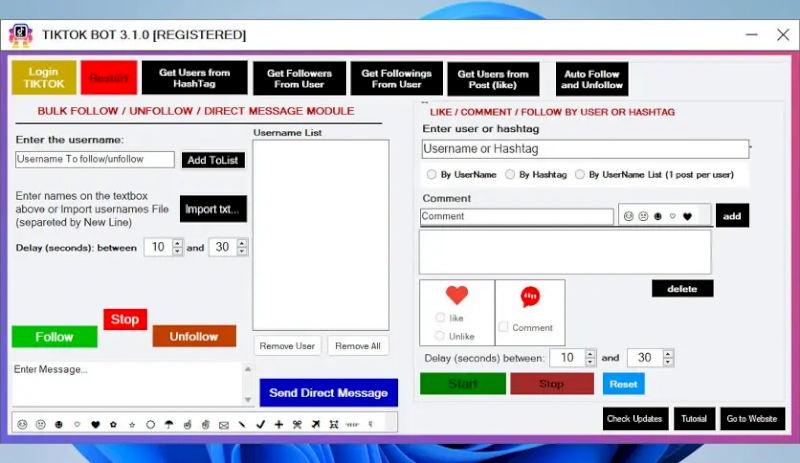Stop bulk follow with red Stop button
Image resolution: width=800 pixels, height=463 pixels.
coord(125,320)
